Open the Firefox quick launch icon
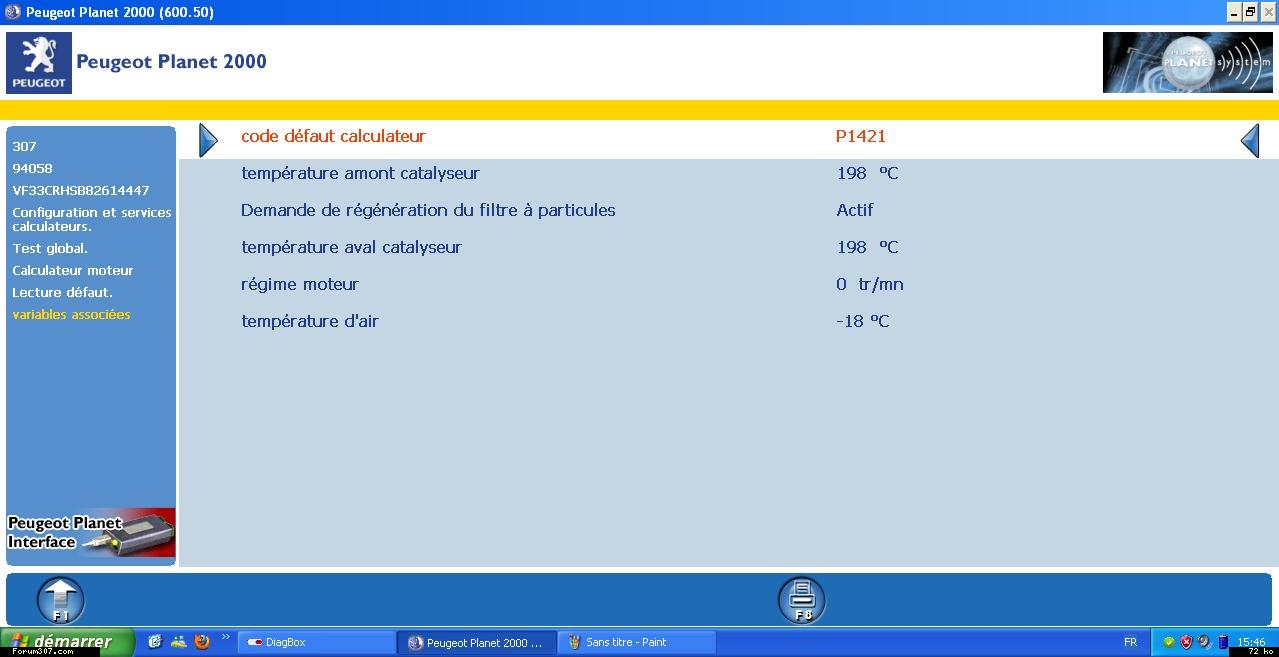Screen dimensions: 1279x657 pos(202,642)
